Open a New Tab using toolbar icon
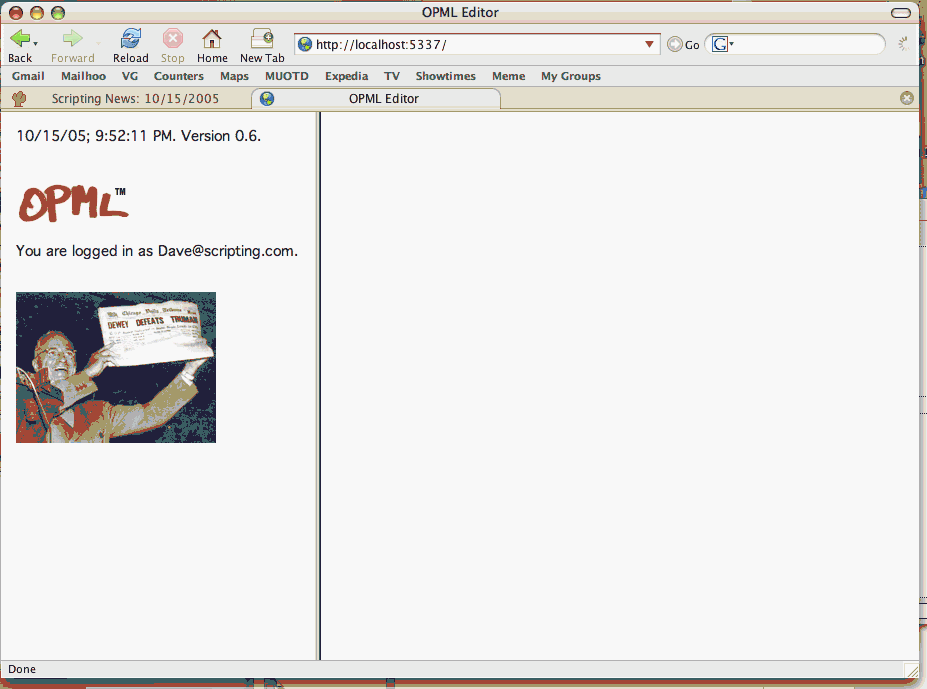 pos(262,39)
